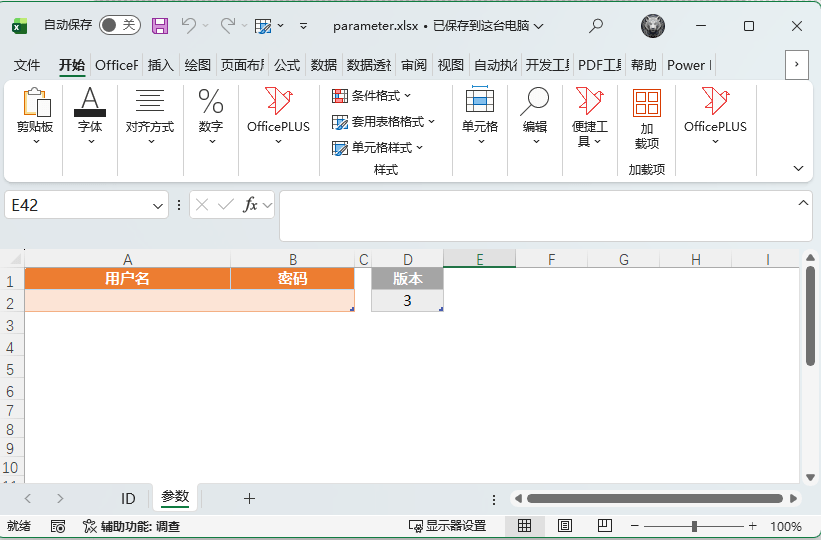Select cell D2 containing 3
The height and width of the screenshot is (540, 821).
coord(407,301)
